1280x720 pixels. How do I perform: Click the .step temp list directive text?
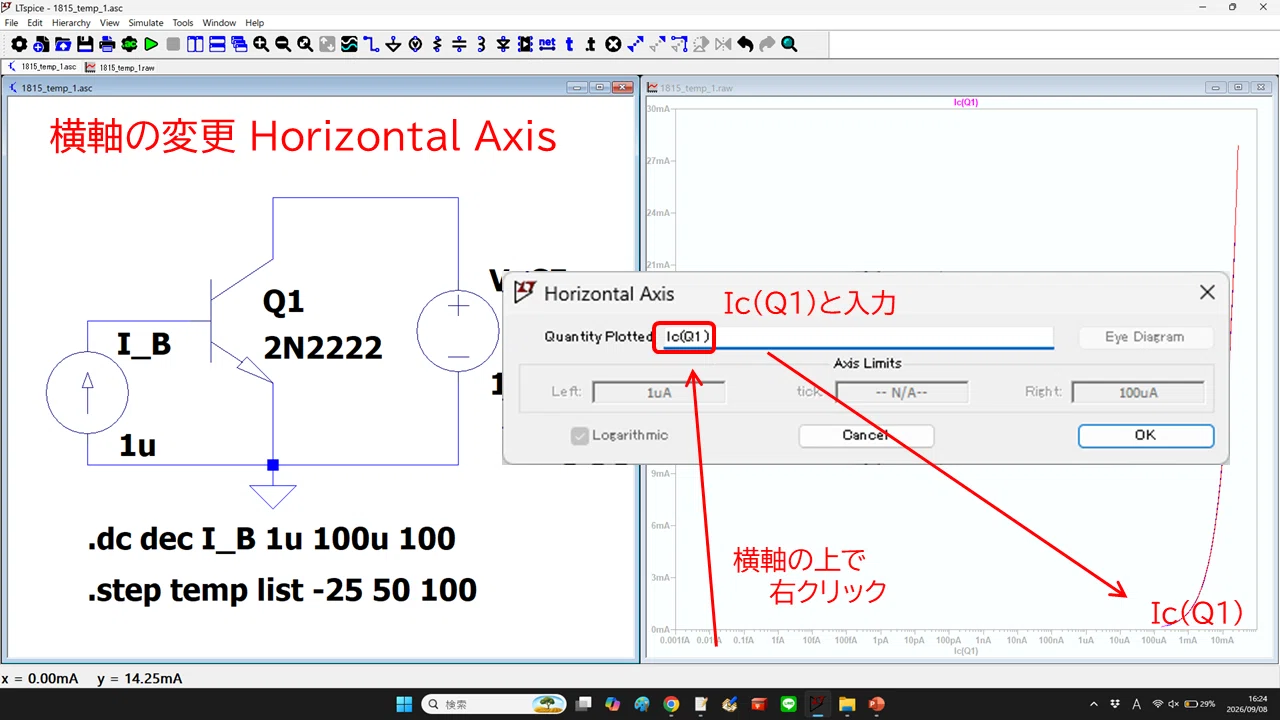[x=282, y=590]
